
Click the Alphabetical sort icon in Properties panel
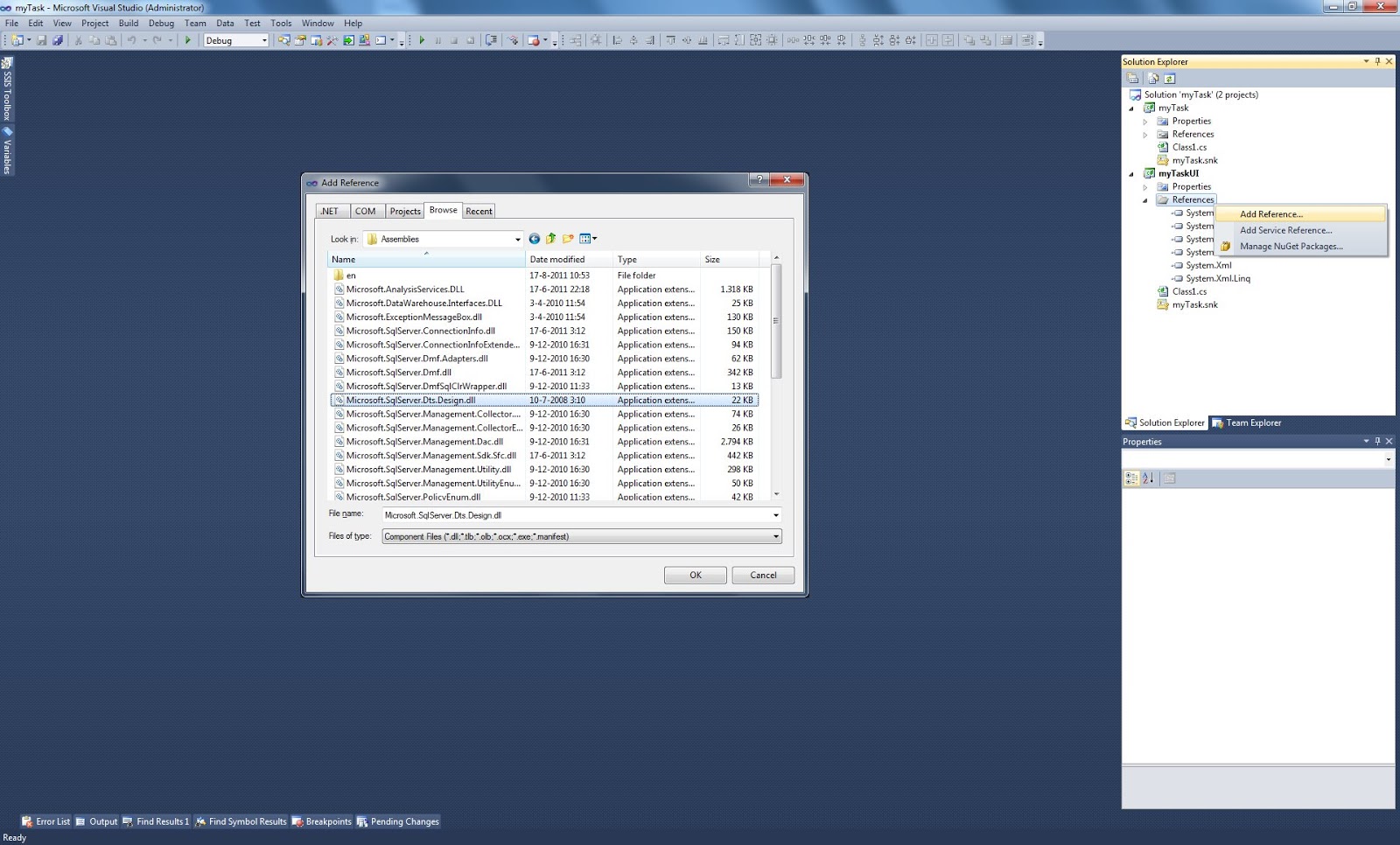[x=1147, y=478]
